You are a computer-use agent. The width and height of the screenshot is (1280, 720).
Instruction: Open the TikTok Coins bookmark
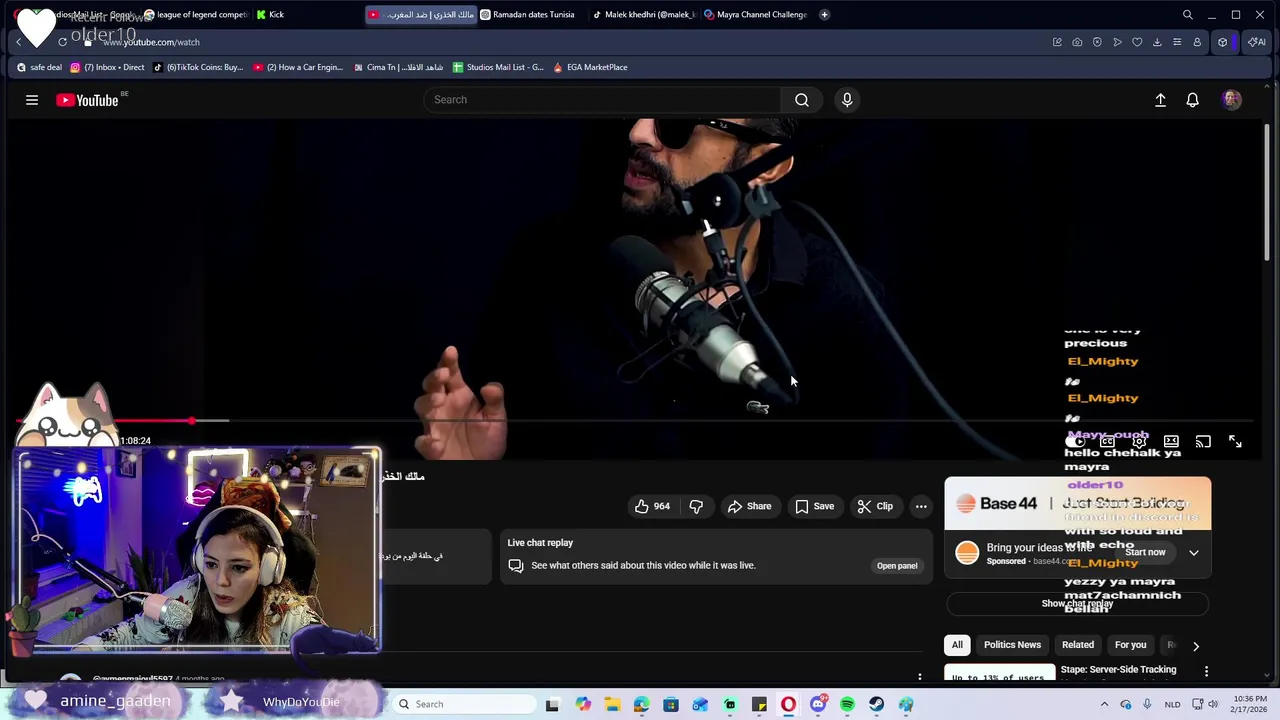tap(197, 68)
